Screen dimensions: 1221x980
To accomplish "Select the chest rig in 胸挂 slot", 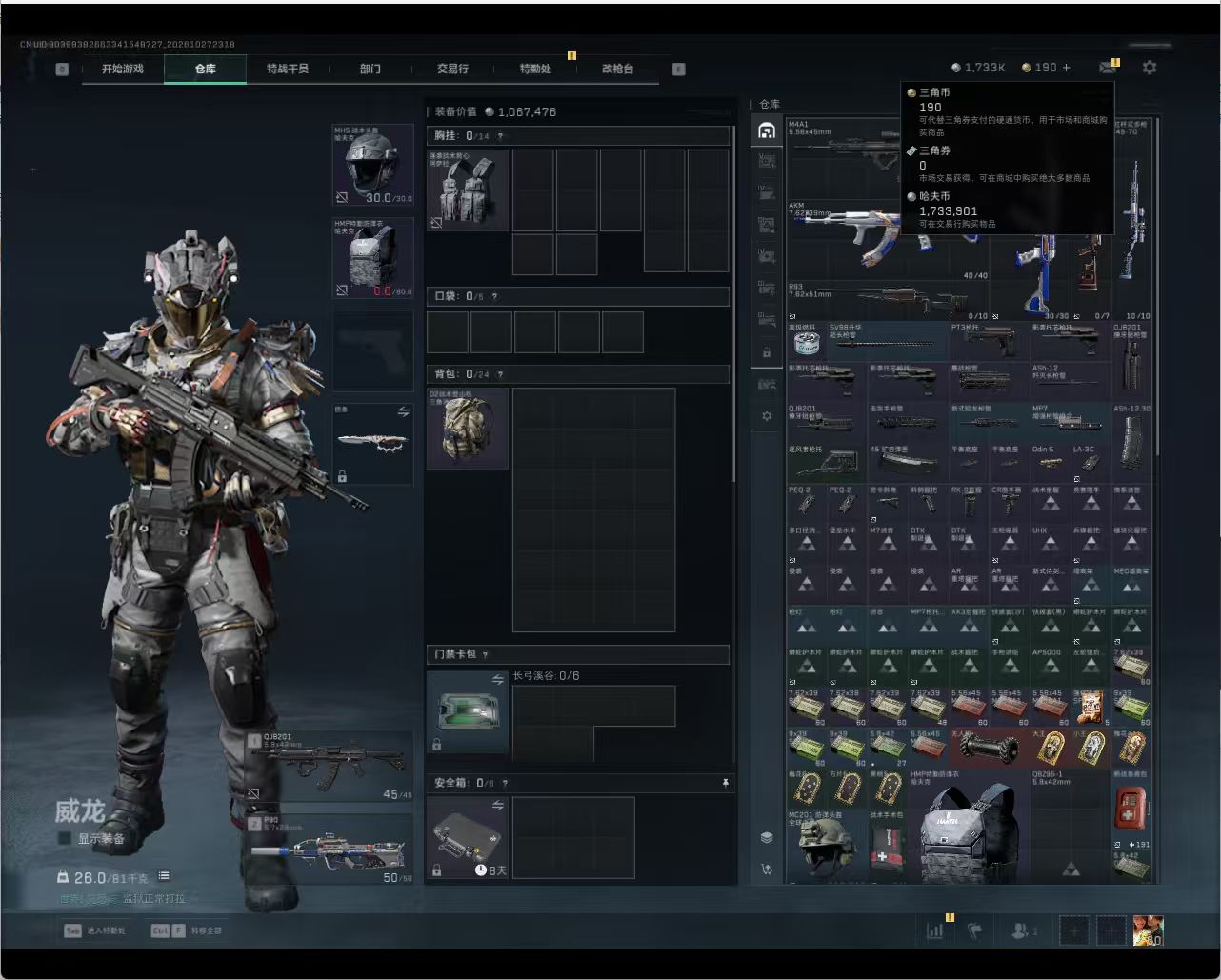I will (x=468, y=190).
